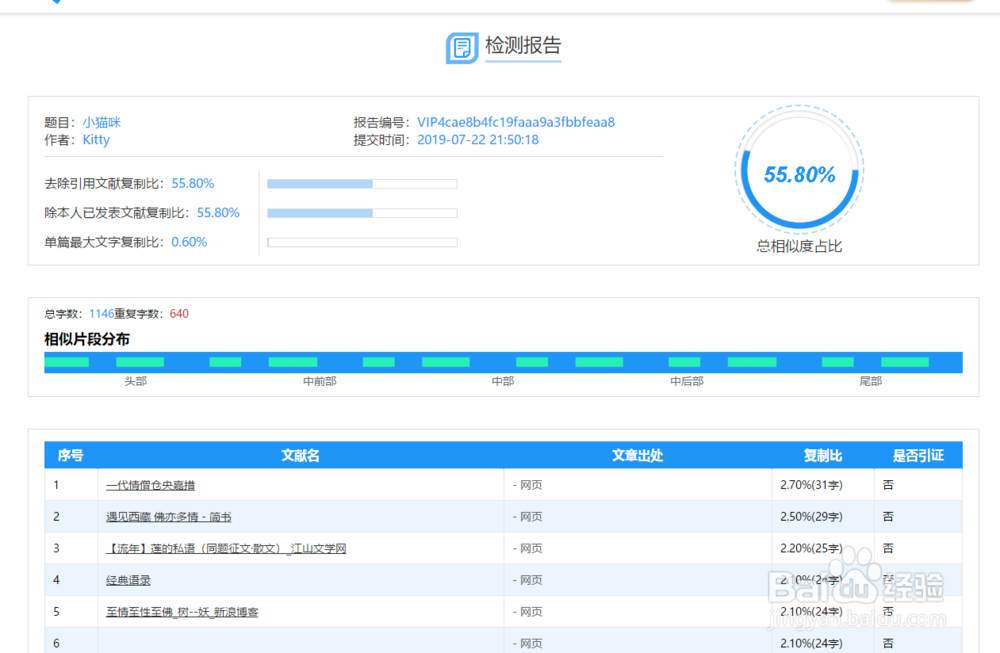Image resolution: width=1000 pixels, height=653 pixels.
Task: Click the 去除引用文献复制比 progress bar
Action: 362,184
